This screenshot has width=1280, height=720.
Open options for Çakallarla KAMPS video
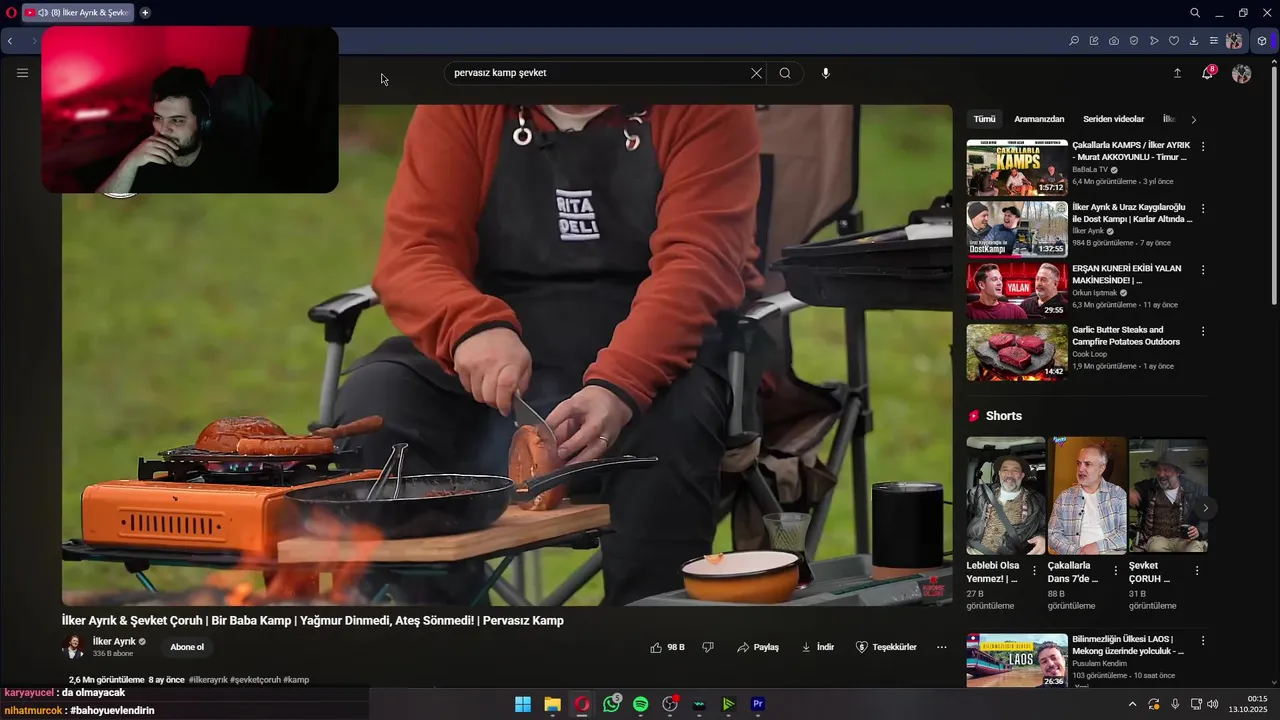tap(1203, 147)
